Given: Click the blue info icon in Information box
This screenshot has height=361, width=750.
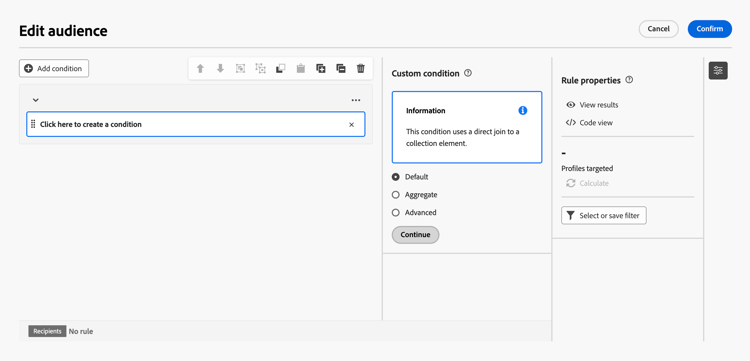Looking at the screenshot, I should [x=522, y=110].
